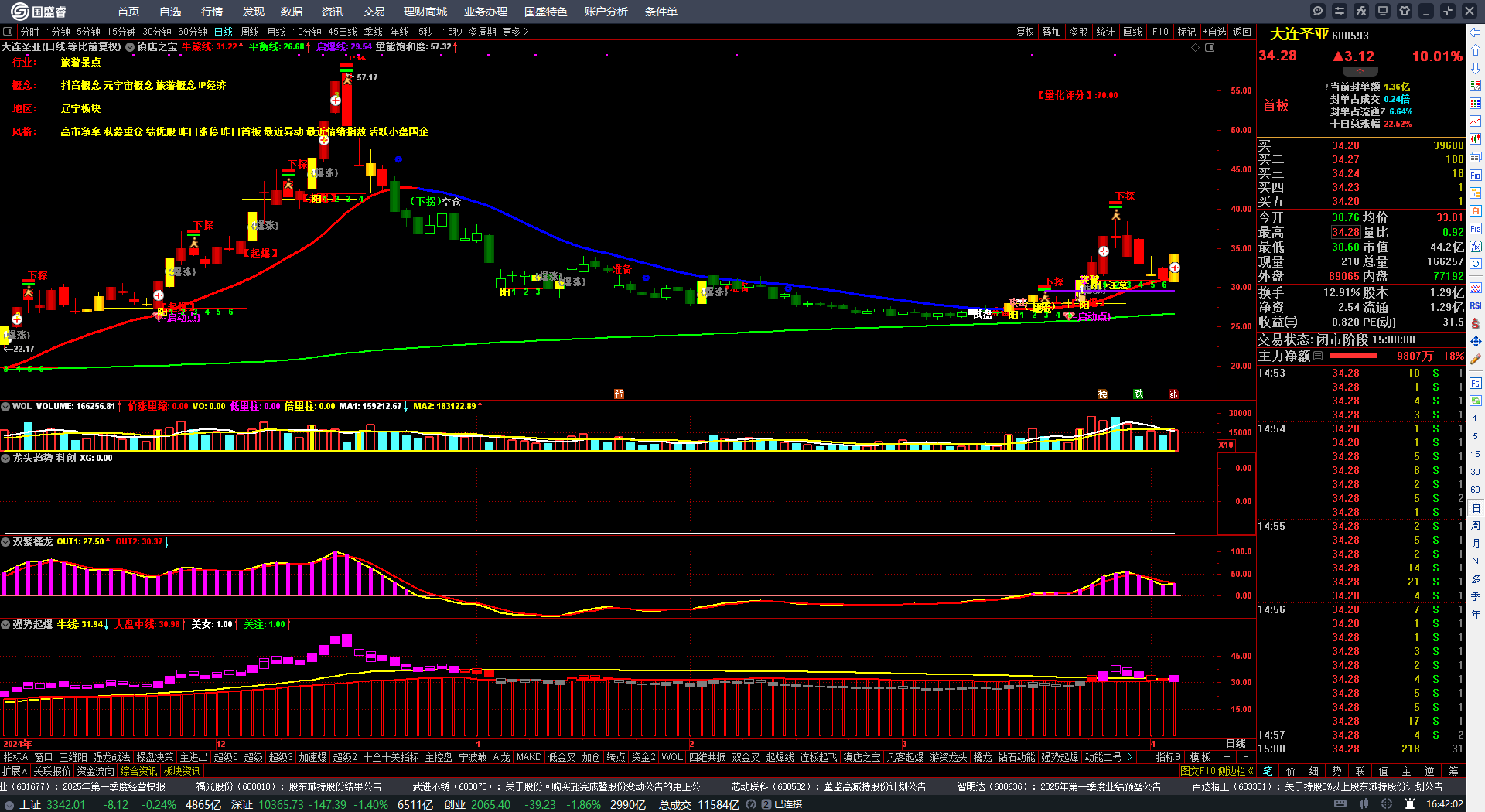Image resolution: width=1485 pixels, height=812 pixels.
Task: Toggle the 强势起爆 panel menu button
Action: pyautogui.click(x=5, y=624)
